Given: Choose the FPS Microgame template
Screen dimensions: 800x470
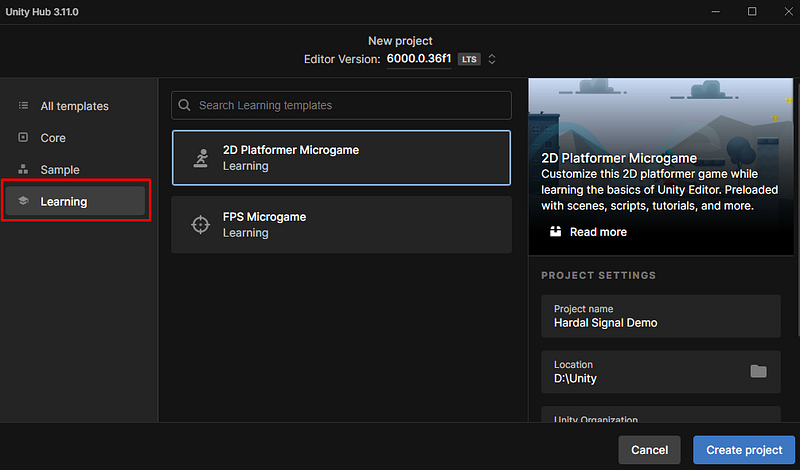Looking at the screenshot, I should pyautogui.click(x=341, y=225).
